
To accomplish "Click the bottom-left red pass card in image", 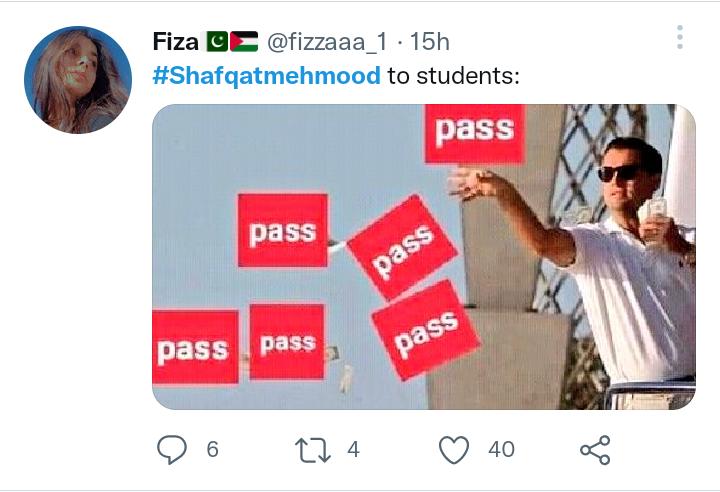I will [x=196, y=347].
